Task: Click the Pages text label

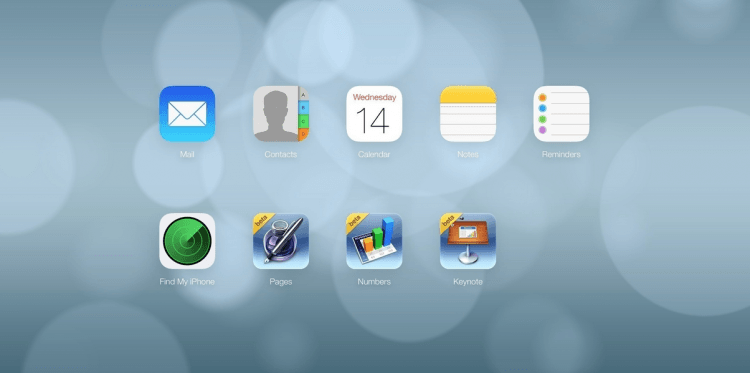Action: (x=281, y=282)
